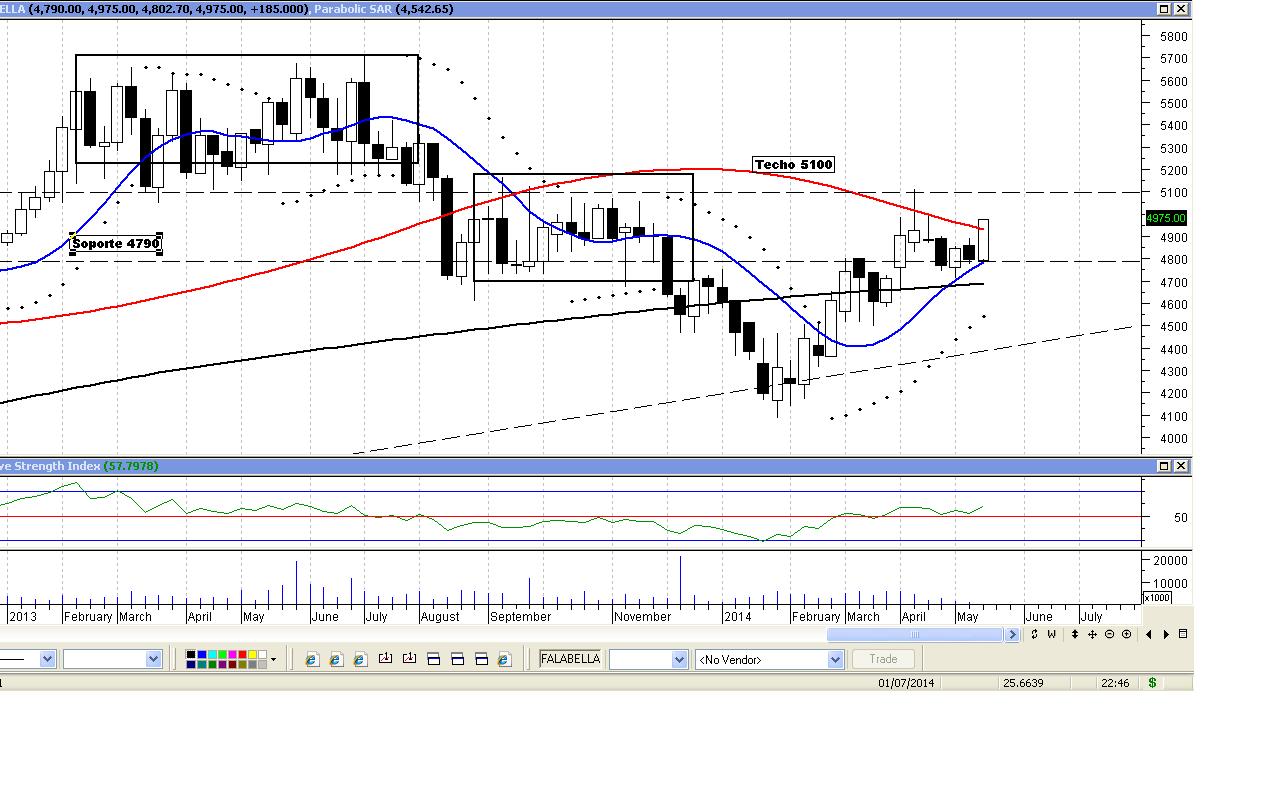Click the first small chart icon in toolbar
1280x800 pixels.
pos(385,659)
